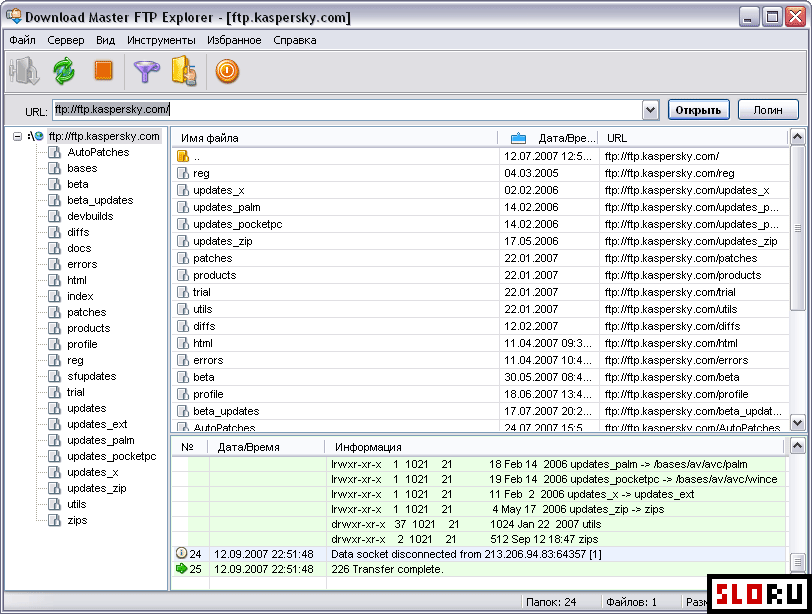
Task: Click the yellow folder with hand icon
Action: (183, 71)
